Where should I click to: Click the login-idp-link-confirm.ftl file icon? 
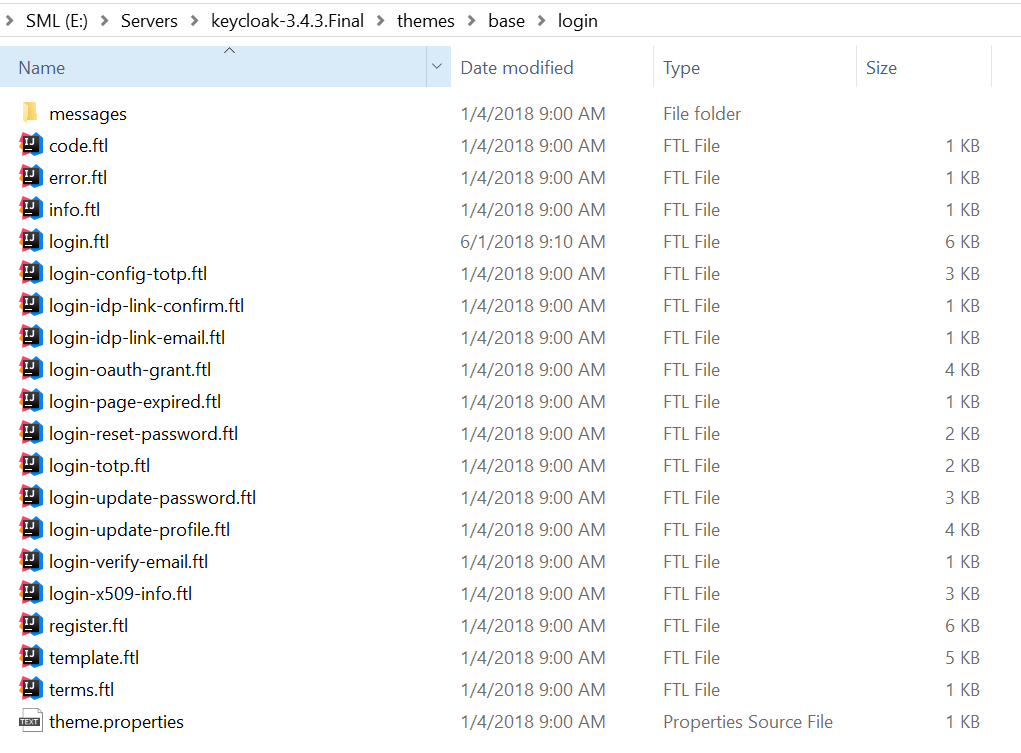[x=31, y=305]
